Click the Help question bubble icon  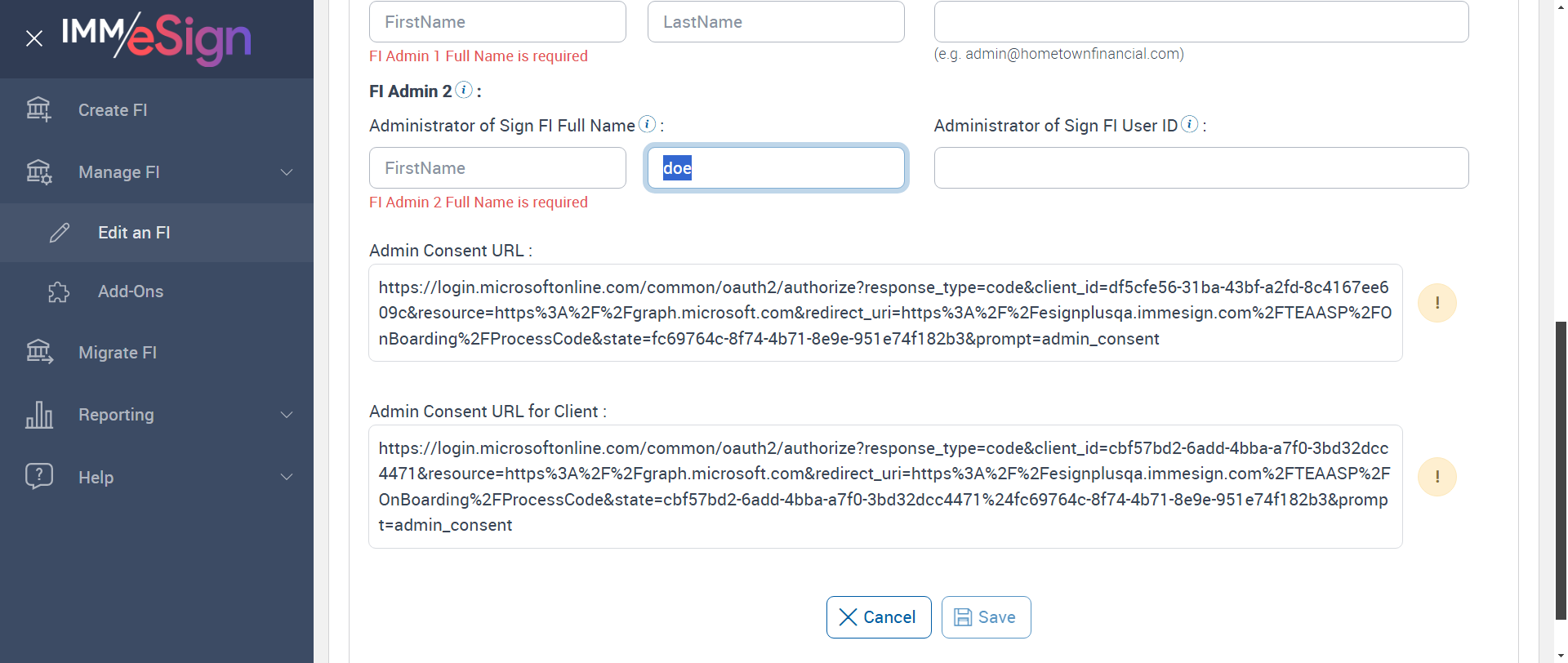(38, 476)
